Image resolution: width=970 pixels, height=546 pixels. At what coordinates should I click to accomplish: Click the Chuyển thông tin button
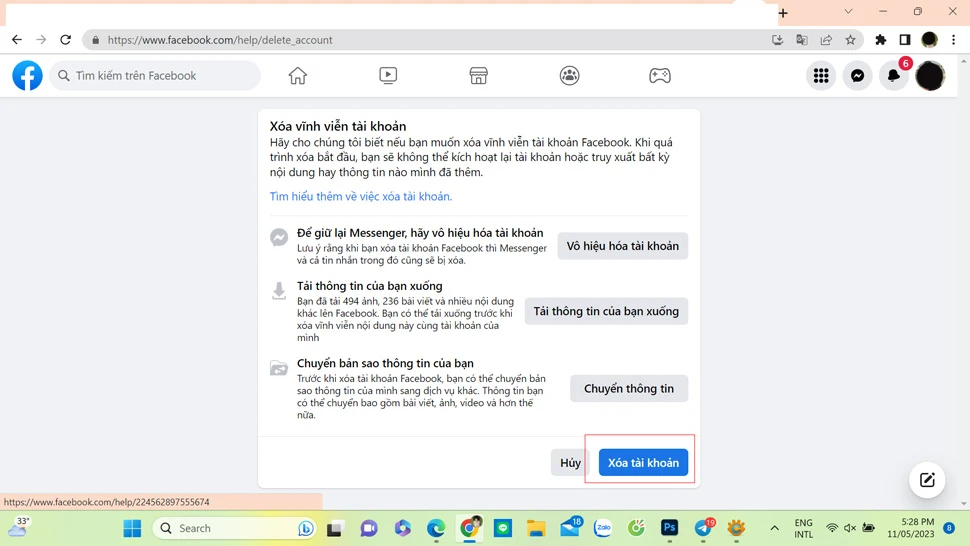click(x=629, y=388)
